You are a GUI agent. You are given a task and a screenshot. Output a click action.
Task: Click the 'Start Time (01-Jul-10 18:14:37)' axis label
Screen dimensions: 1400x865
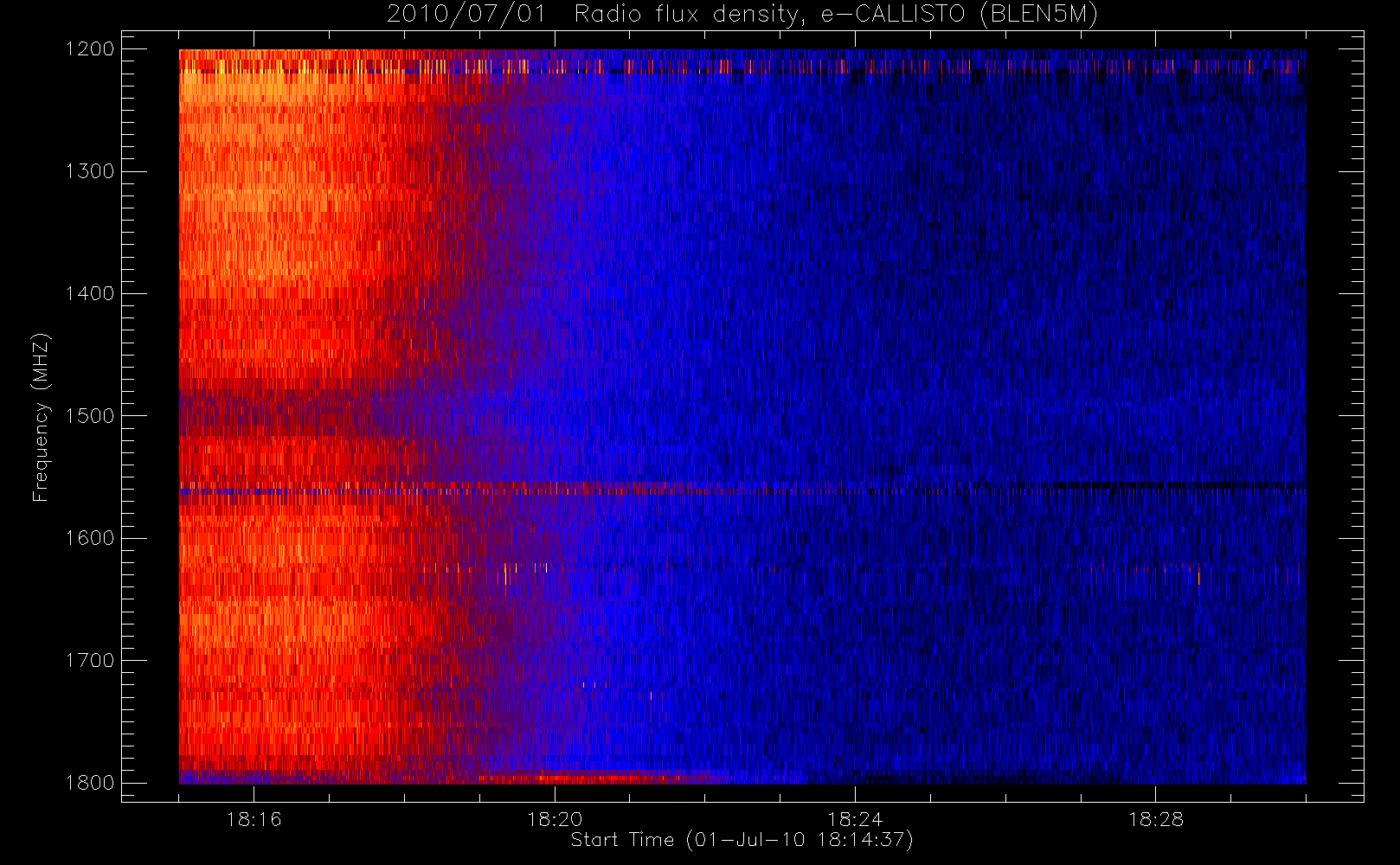pyautogui.click(x=742, y=840)
